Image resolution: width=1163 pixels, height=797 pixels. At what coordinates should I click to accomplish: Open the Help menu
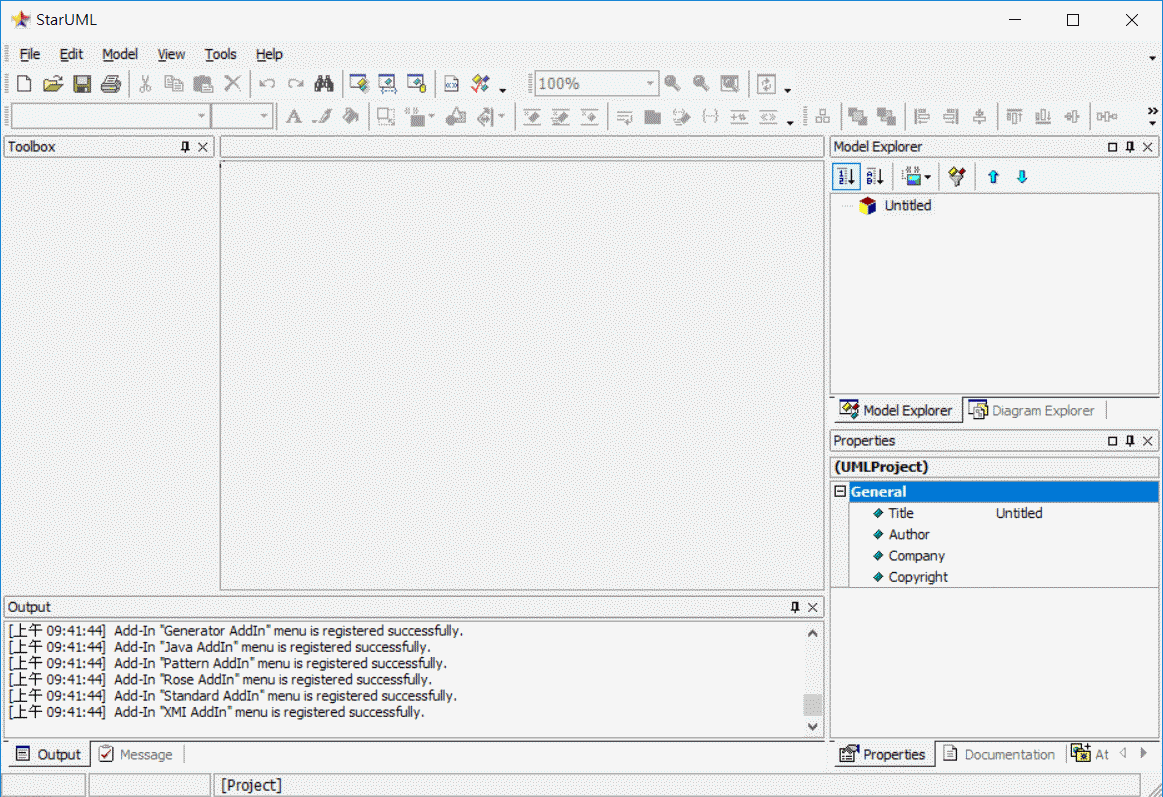click(269, 54)
